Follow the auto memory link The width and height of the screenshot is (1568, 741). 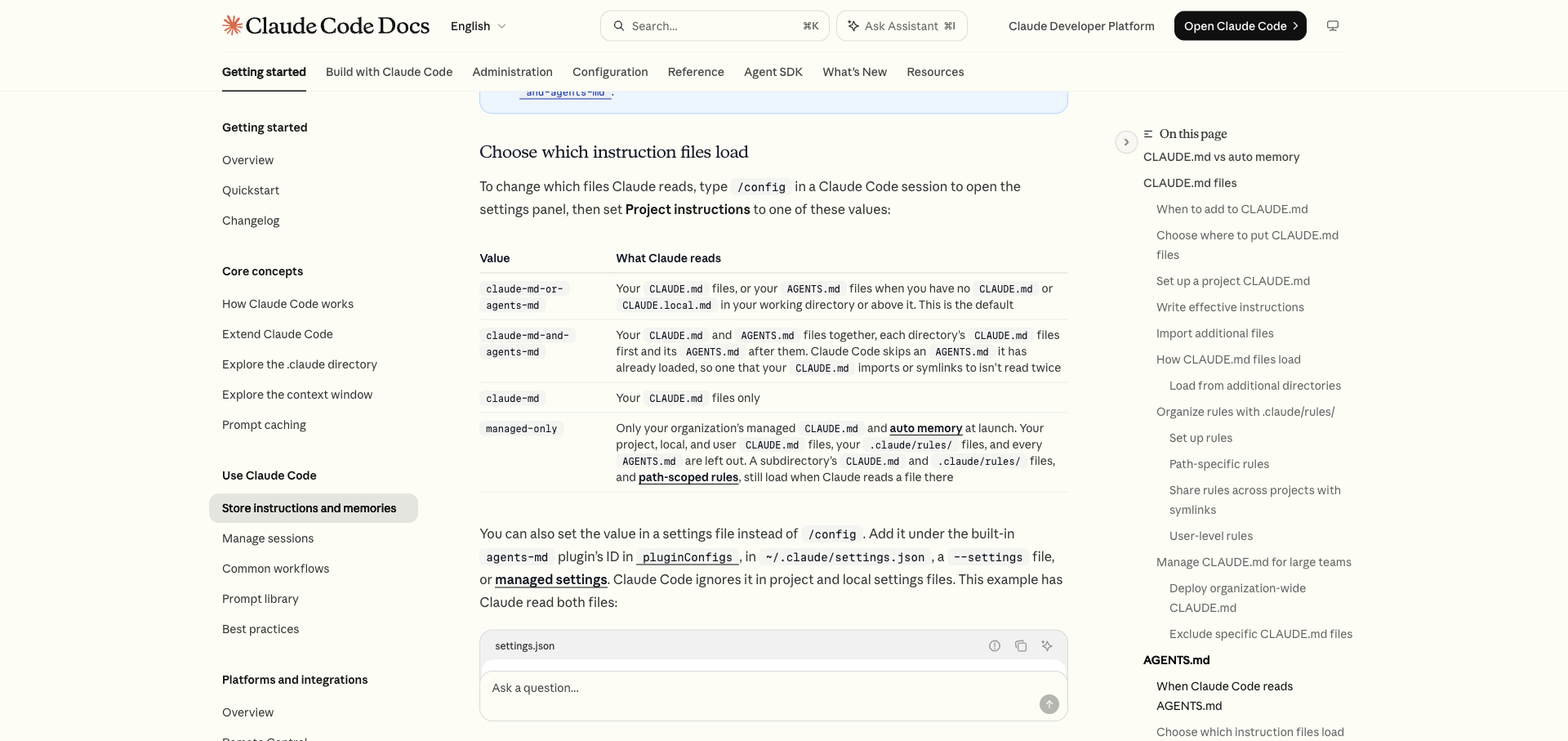[926, 428]
